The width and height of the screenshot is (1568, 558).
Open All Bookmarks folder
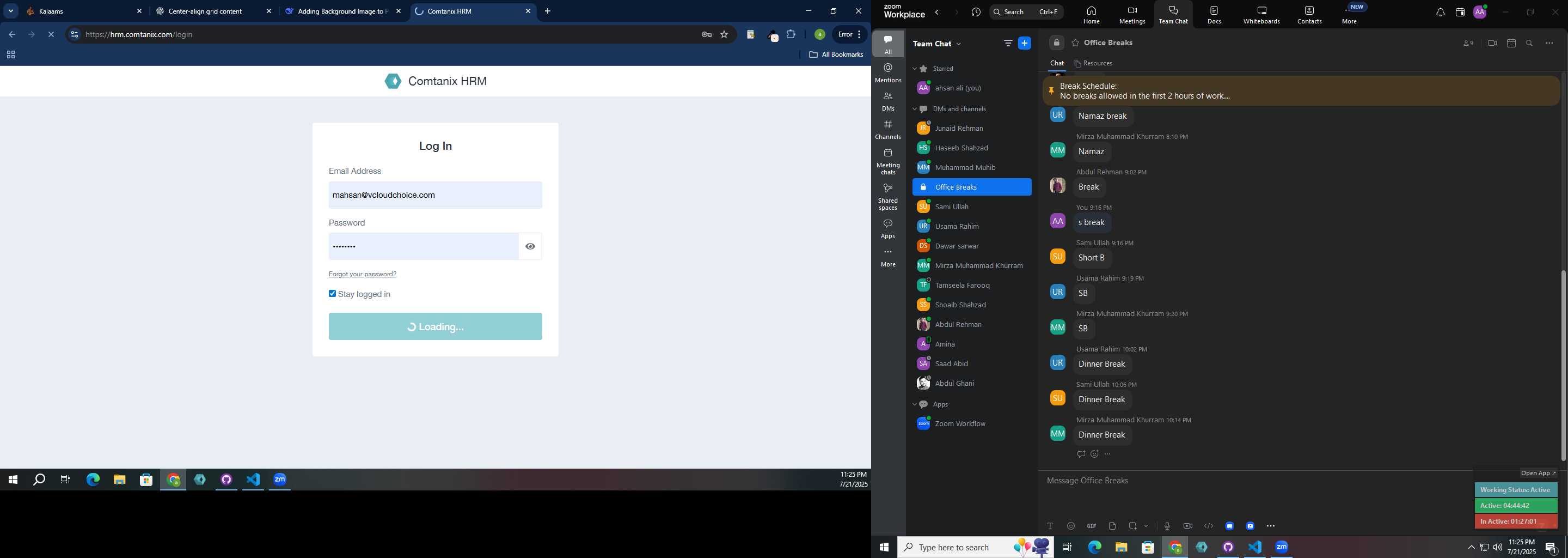click(836, 55)
